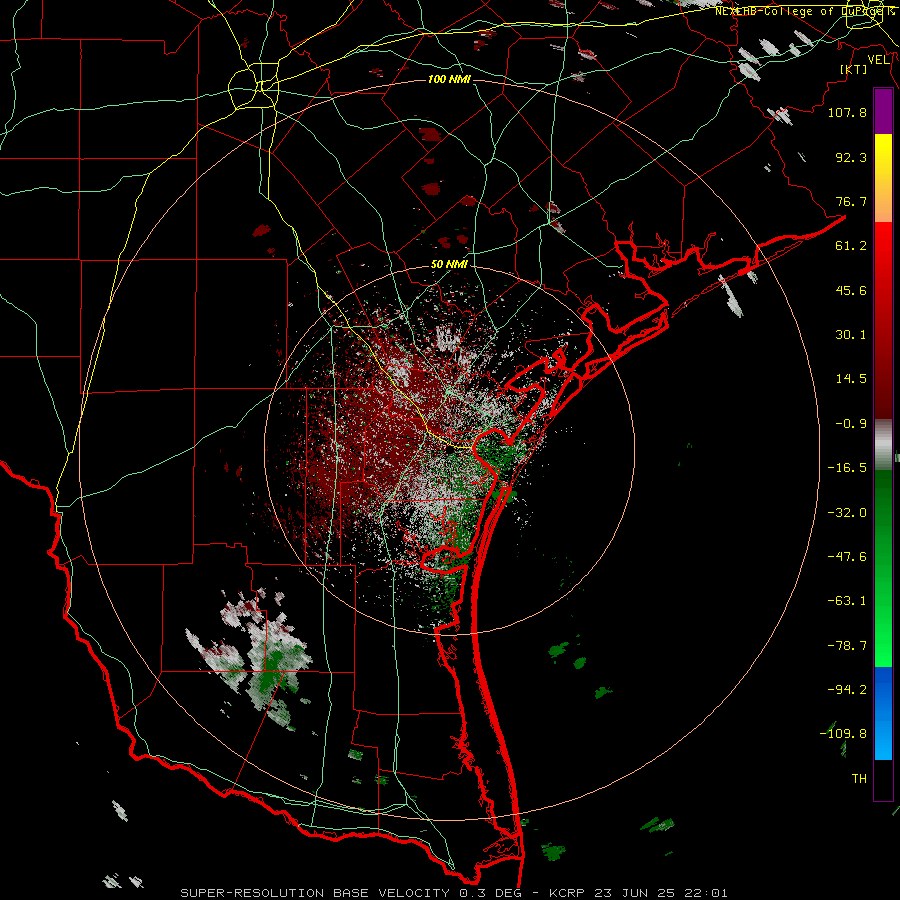The height and width of the screenshot is (900, 900).
Task: Click the 76.7 scale value
Action: (x=851, y=201)
